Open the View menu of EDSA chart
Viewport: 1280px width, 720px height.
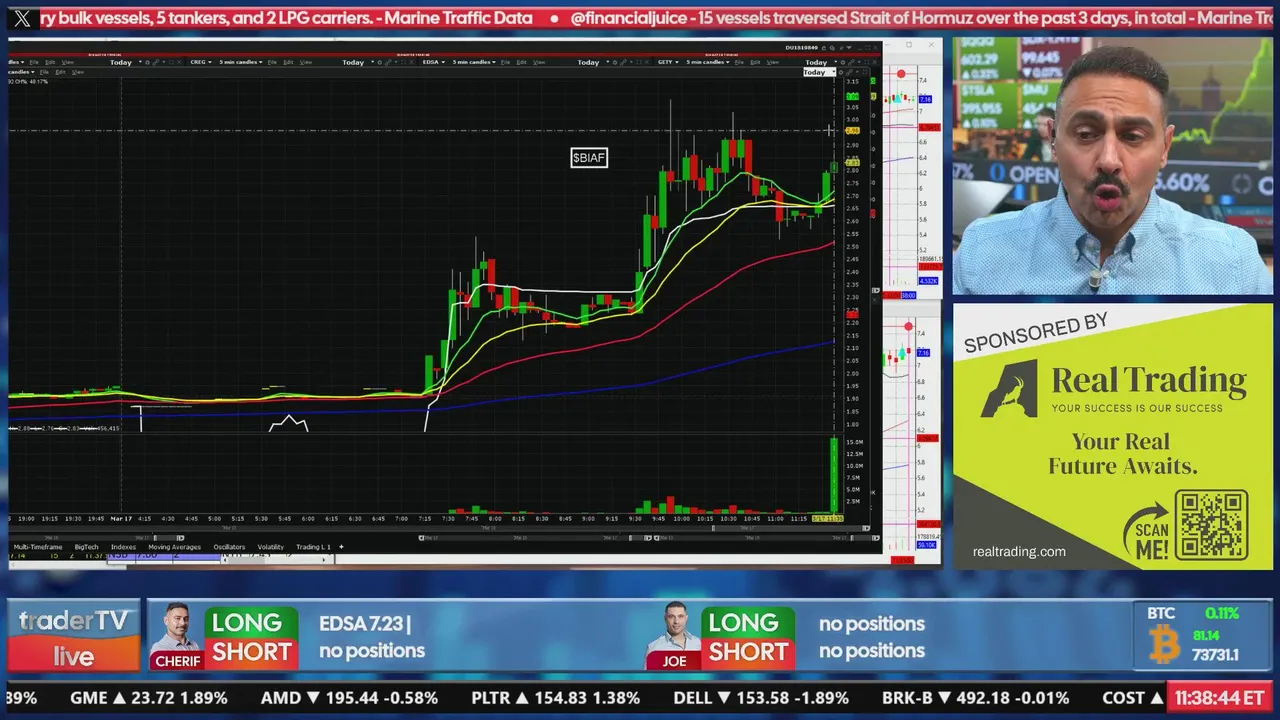539,62
